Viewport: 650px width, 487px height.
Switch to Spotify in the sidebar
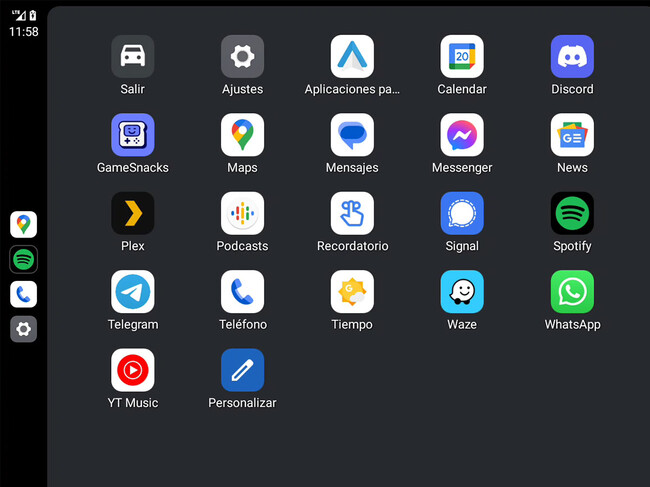(24, 259)
